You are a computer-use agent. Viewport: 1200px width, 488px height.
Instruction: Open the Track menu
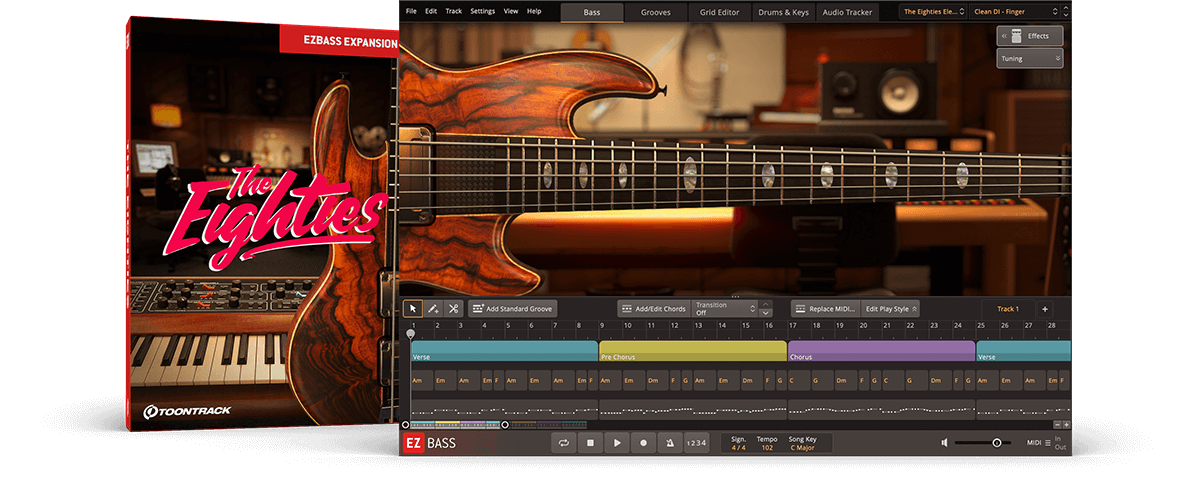(454, 11)
